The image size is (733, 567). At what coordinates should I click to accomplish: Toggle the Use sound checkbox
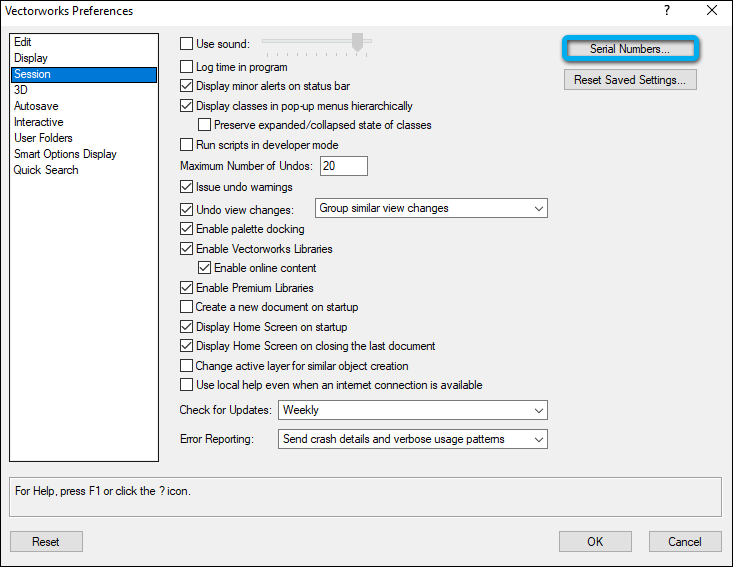(x=187, y=44)
